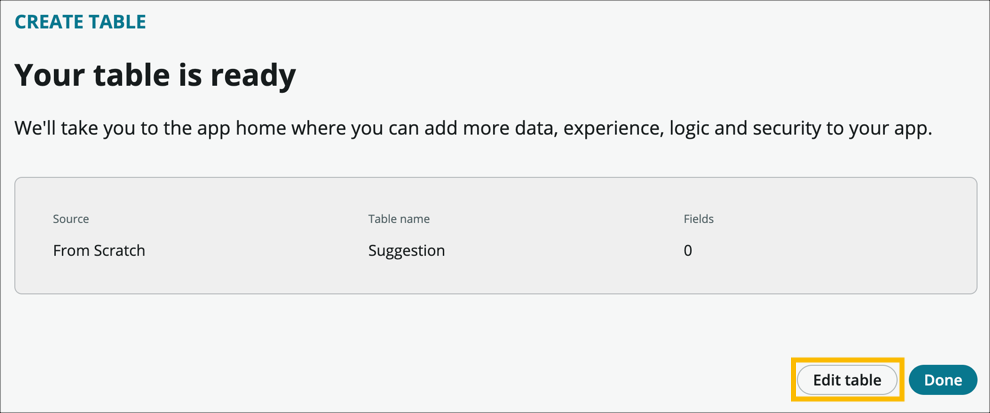This screenshot has height=413, width=990.
Task: Click the 'From Scratch' source value
Action: 99,250
